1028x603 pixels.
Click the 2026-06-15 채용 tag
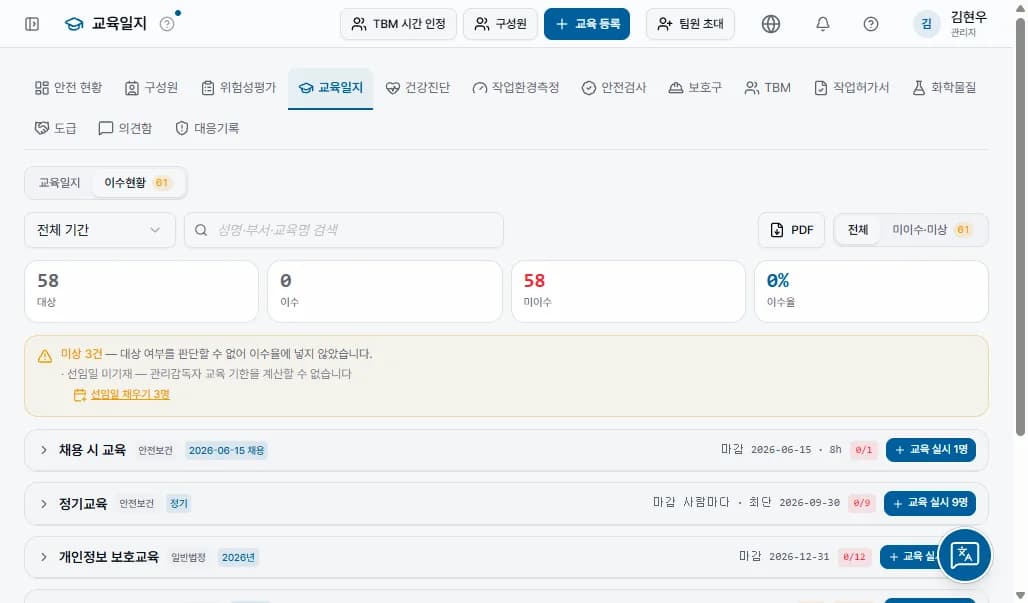[x=226, y=450]
